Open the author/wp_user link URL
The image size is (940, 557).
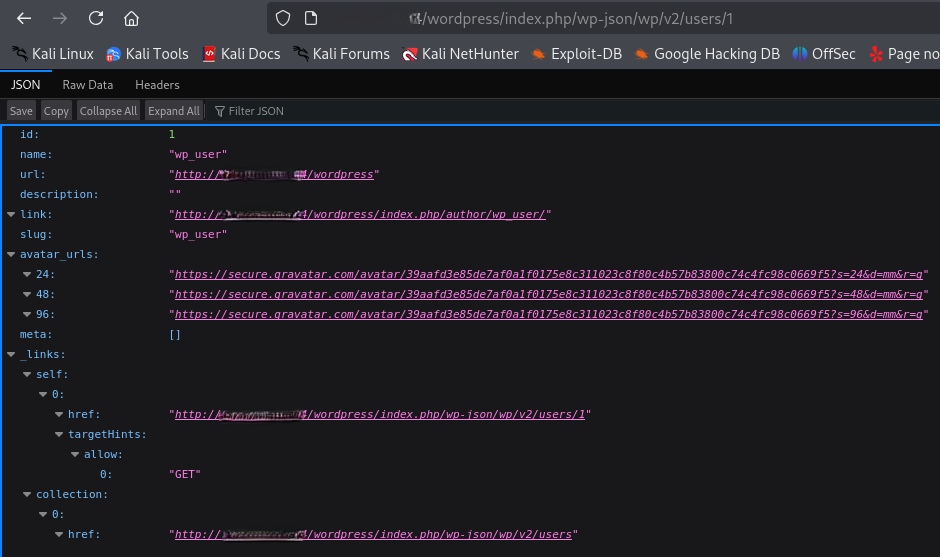point(360,214)
